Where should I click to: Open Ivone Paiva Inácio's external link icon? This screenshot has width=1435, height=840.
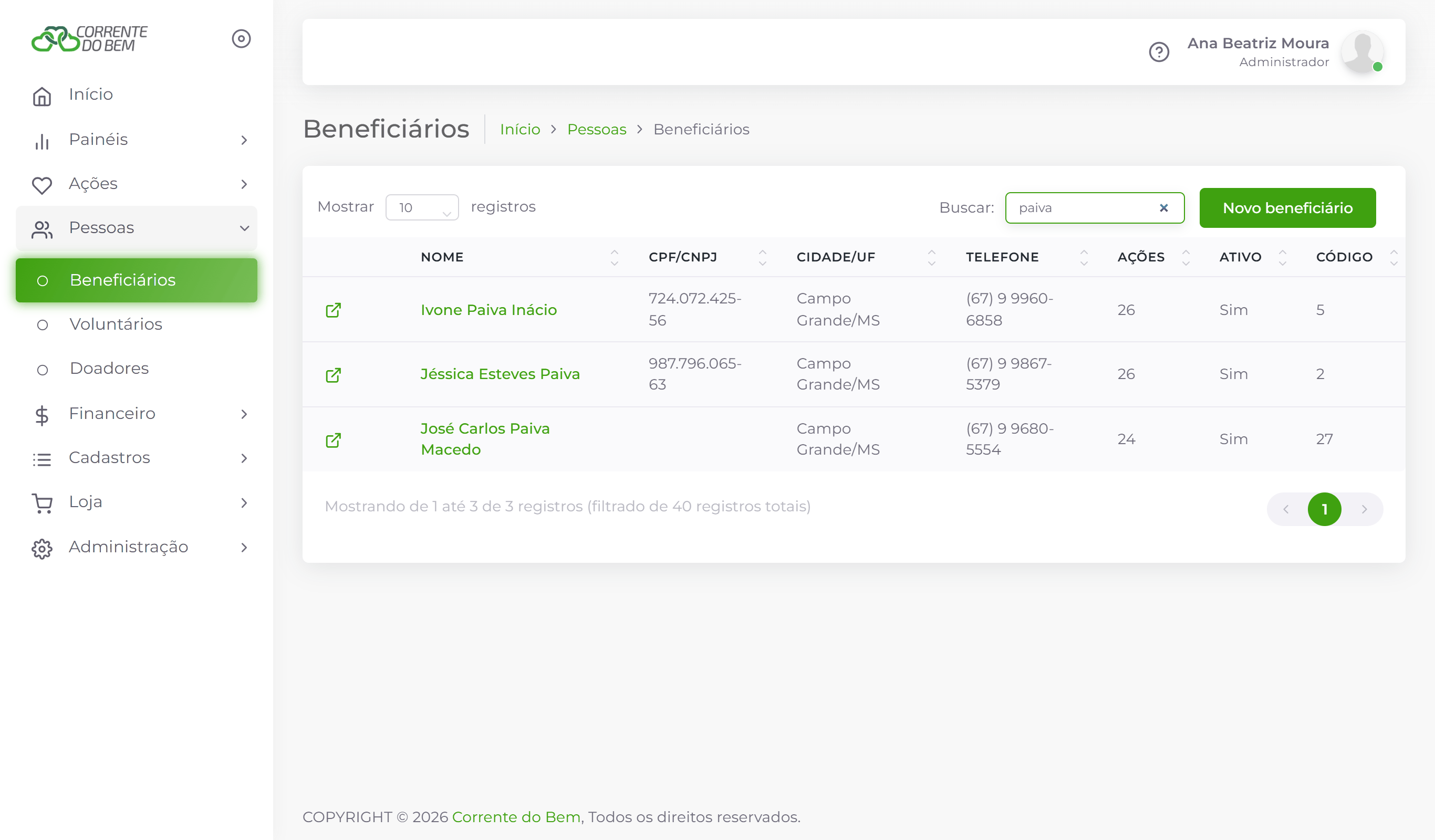tap(333, 310)
